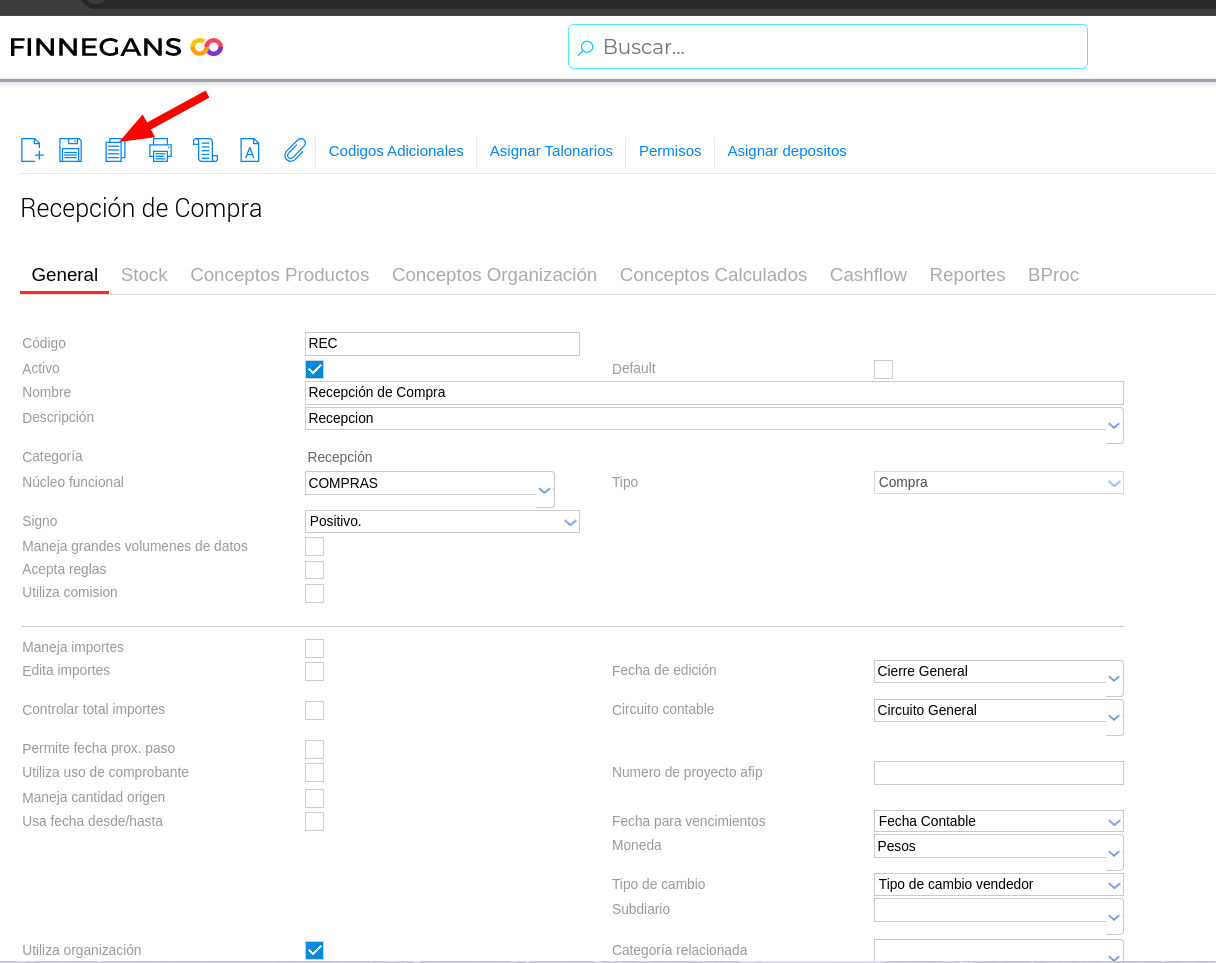This screenshot has width=1216, height=963.
Task: Click the Buscar search field
Action: (840, 47)
